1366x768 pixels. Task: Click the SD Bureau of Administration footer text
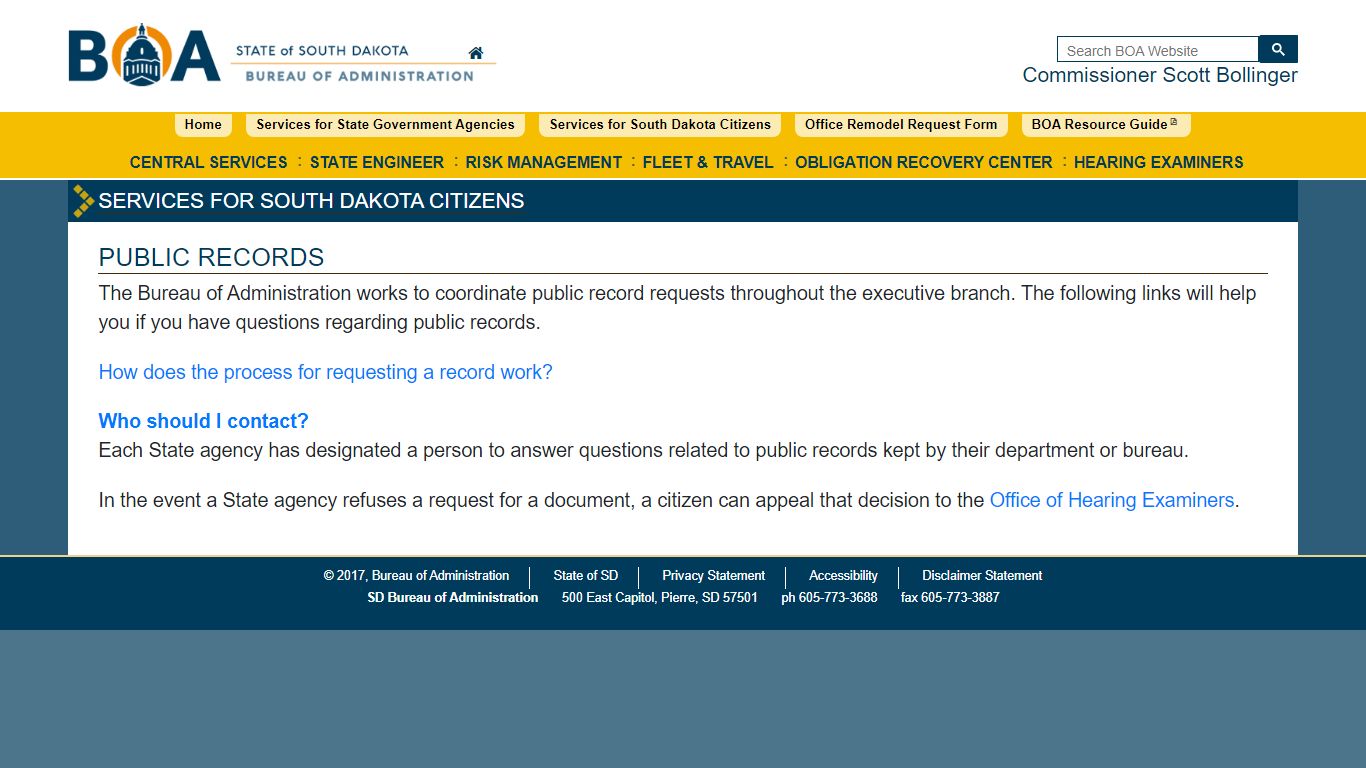(x=453, y=598)
